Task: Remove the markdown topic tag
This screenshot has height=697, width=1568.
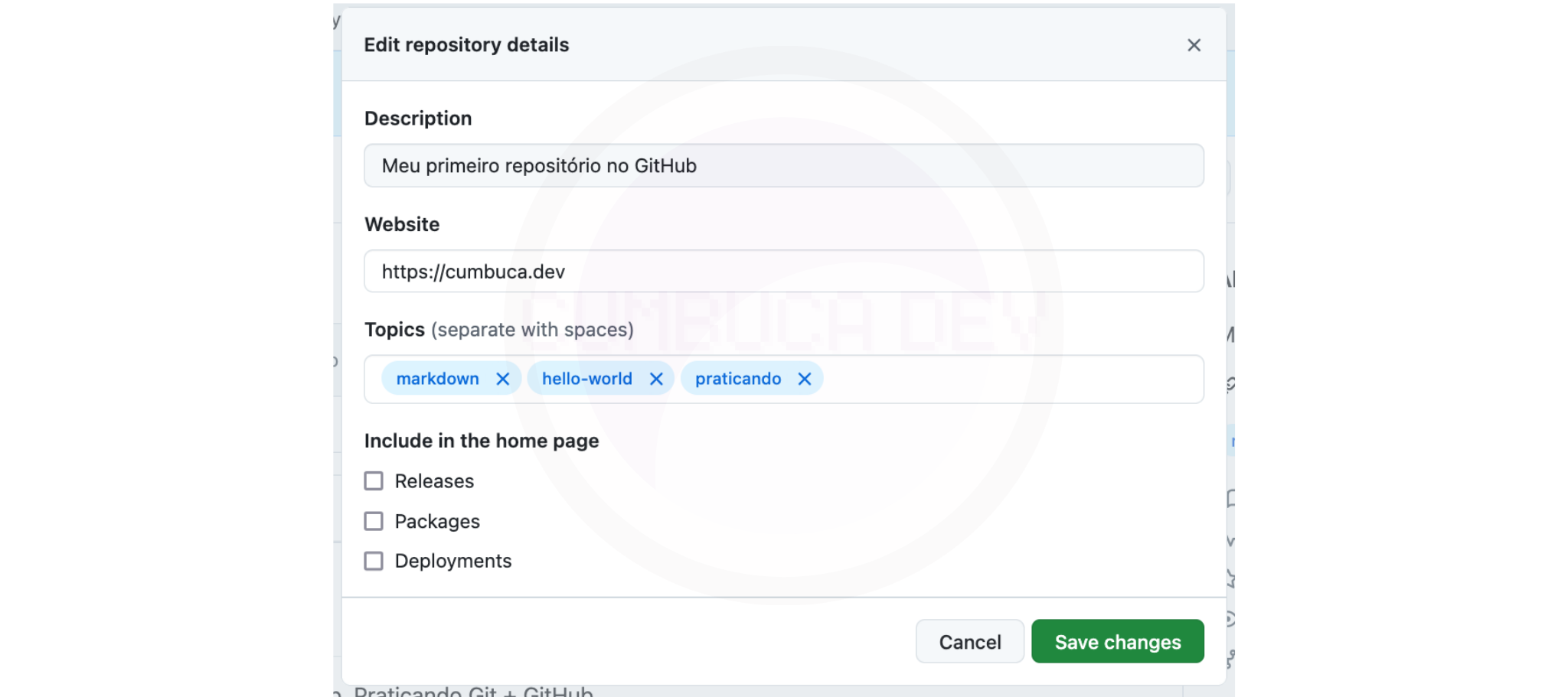Action: [x=502, y=379]
